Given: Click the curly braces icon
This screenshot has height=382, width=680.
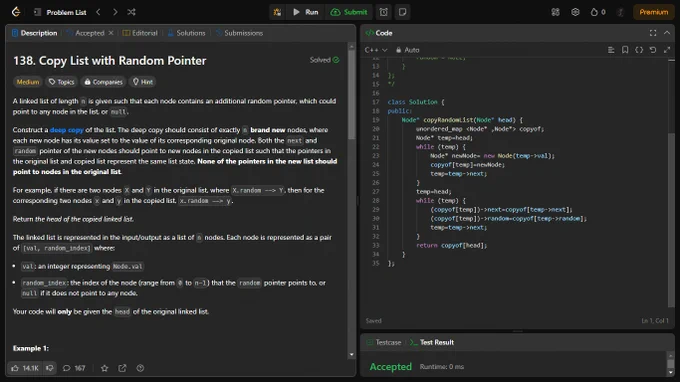Looking at the screenshot, I should 639,50.
